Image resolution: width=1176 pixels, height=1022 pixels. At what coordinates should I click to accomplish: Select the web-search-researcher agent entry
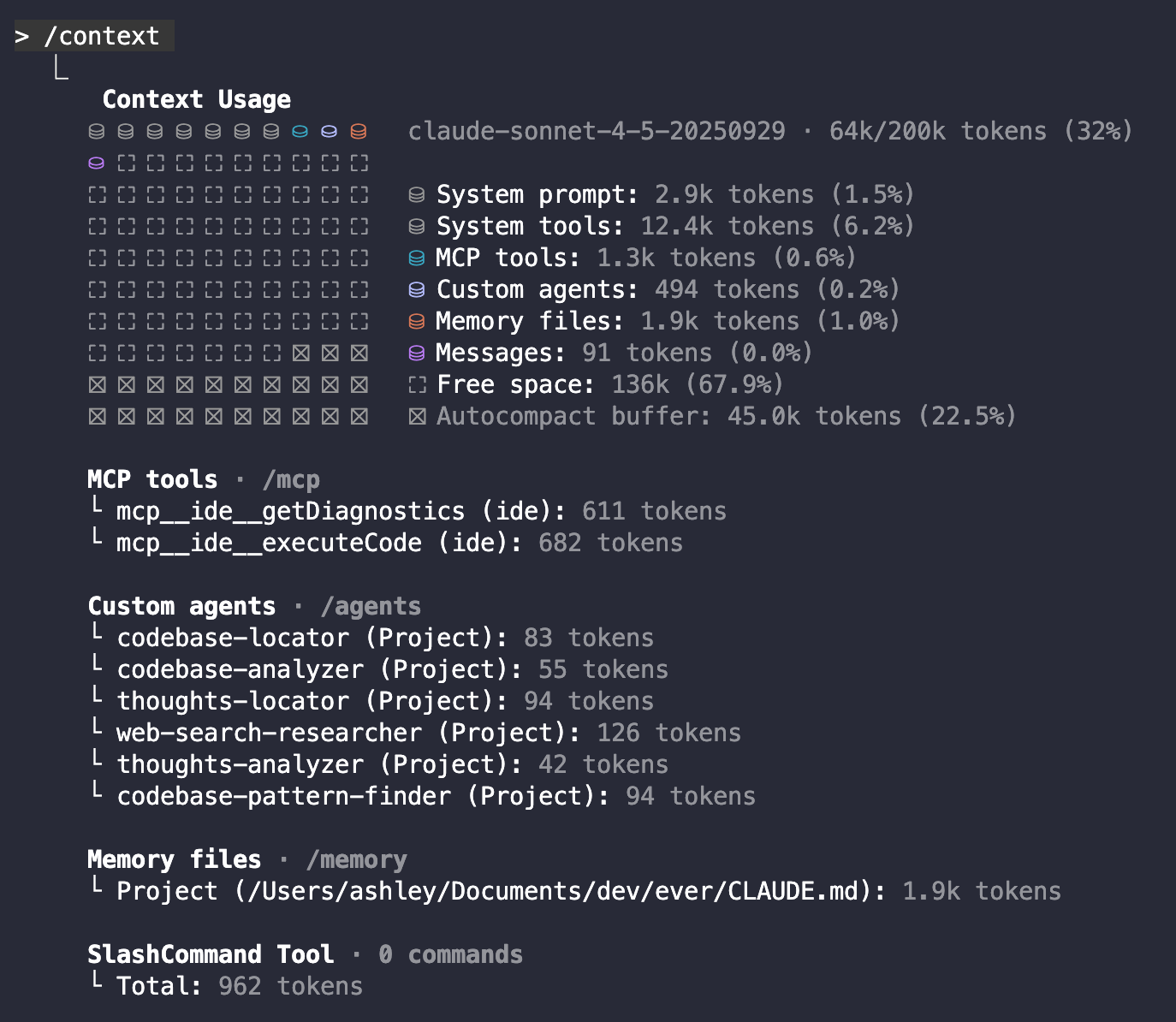pos(269,733)
